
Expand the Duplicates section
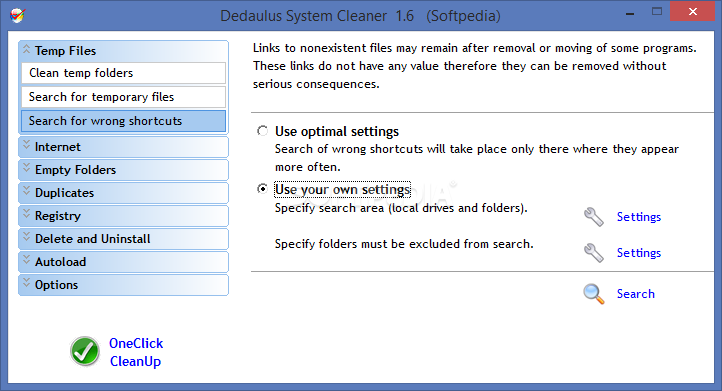pyautogui.click(x=123, y=193)
